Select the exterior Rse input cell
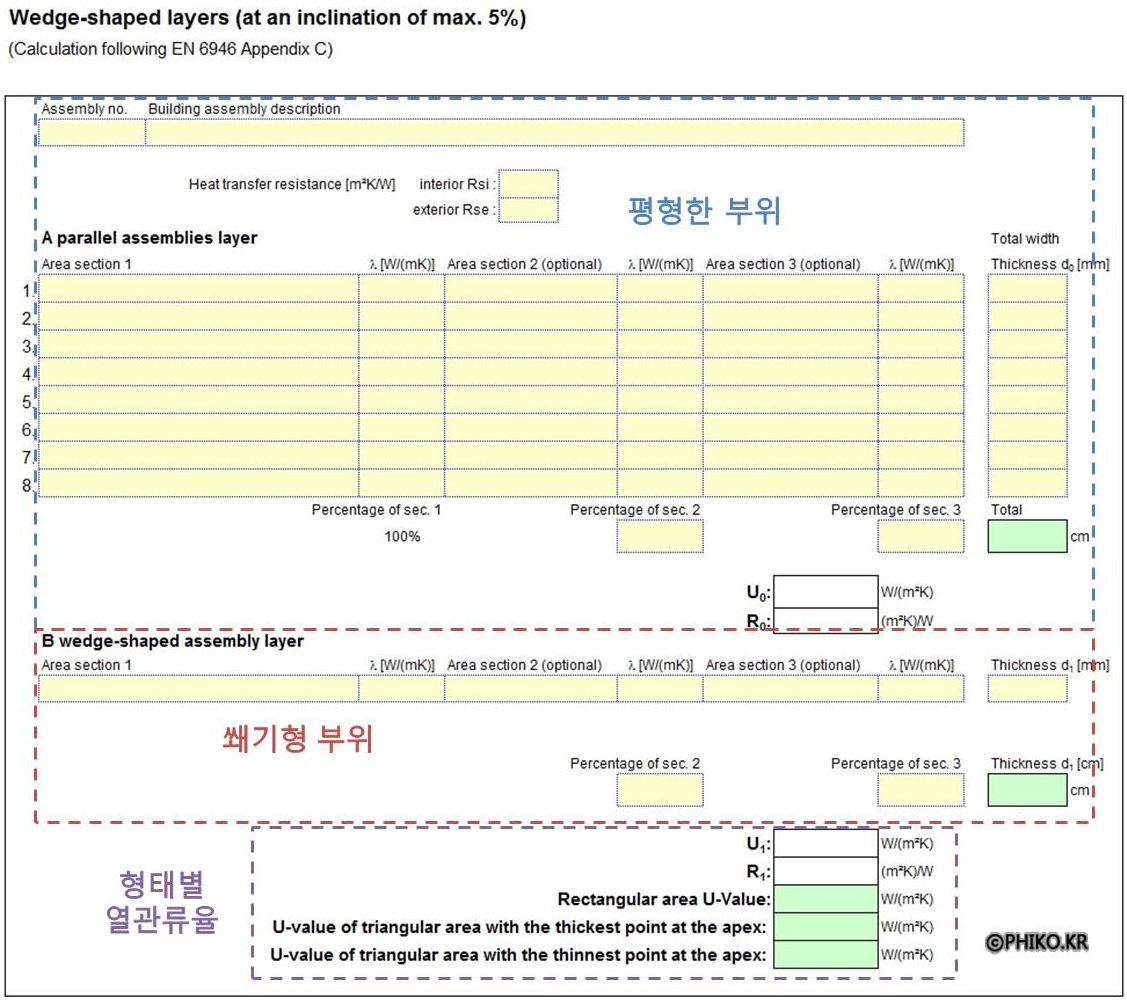 point(528,210)
